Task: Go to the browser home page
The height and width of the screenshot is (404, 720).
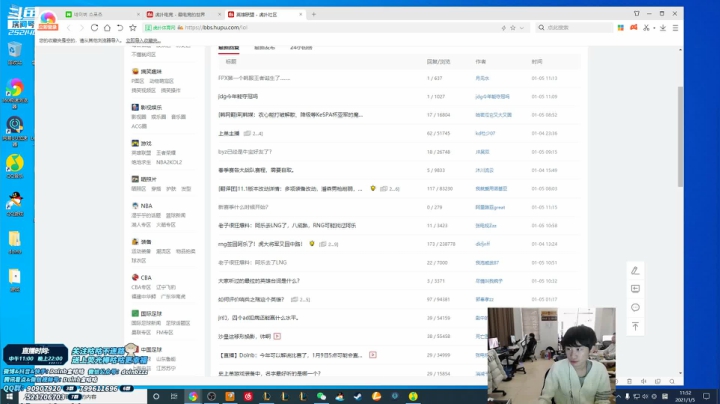Action: 107,28
